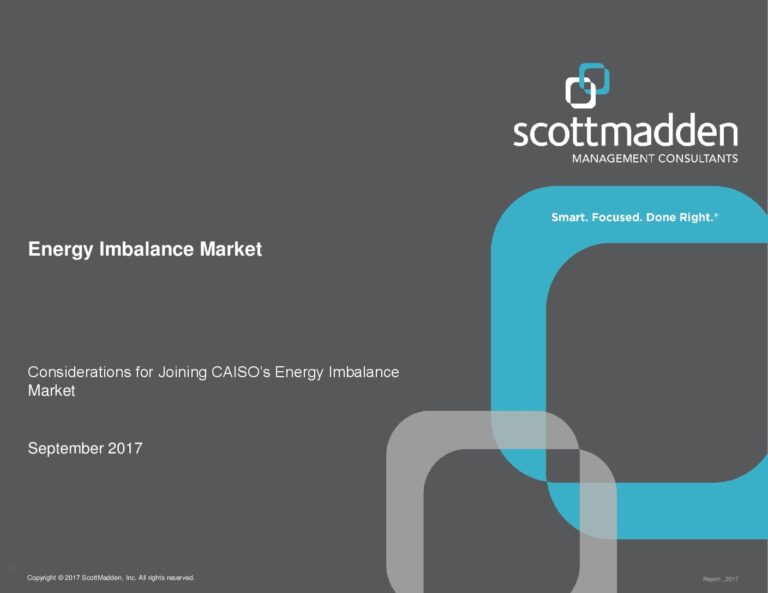Click the scottmadden wordmark

click(x=625, y=132)
